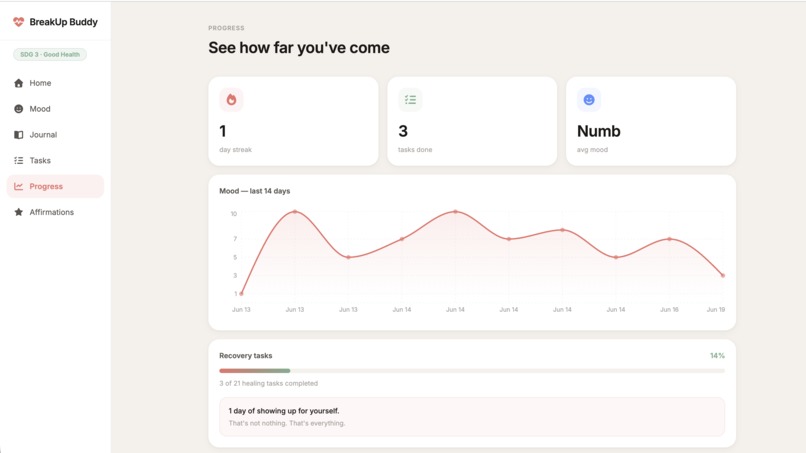Click the 'Recovery tasks' heading
Screen dimensions: 806x453
click(x=246, y=355)
